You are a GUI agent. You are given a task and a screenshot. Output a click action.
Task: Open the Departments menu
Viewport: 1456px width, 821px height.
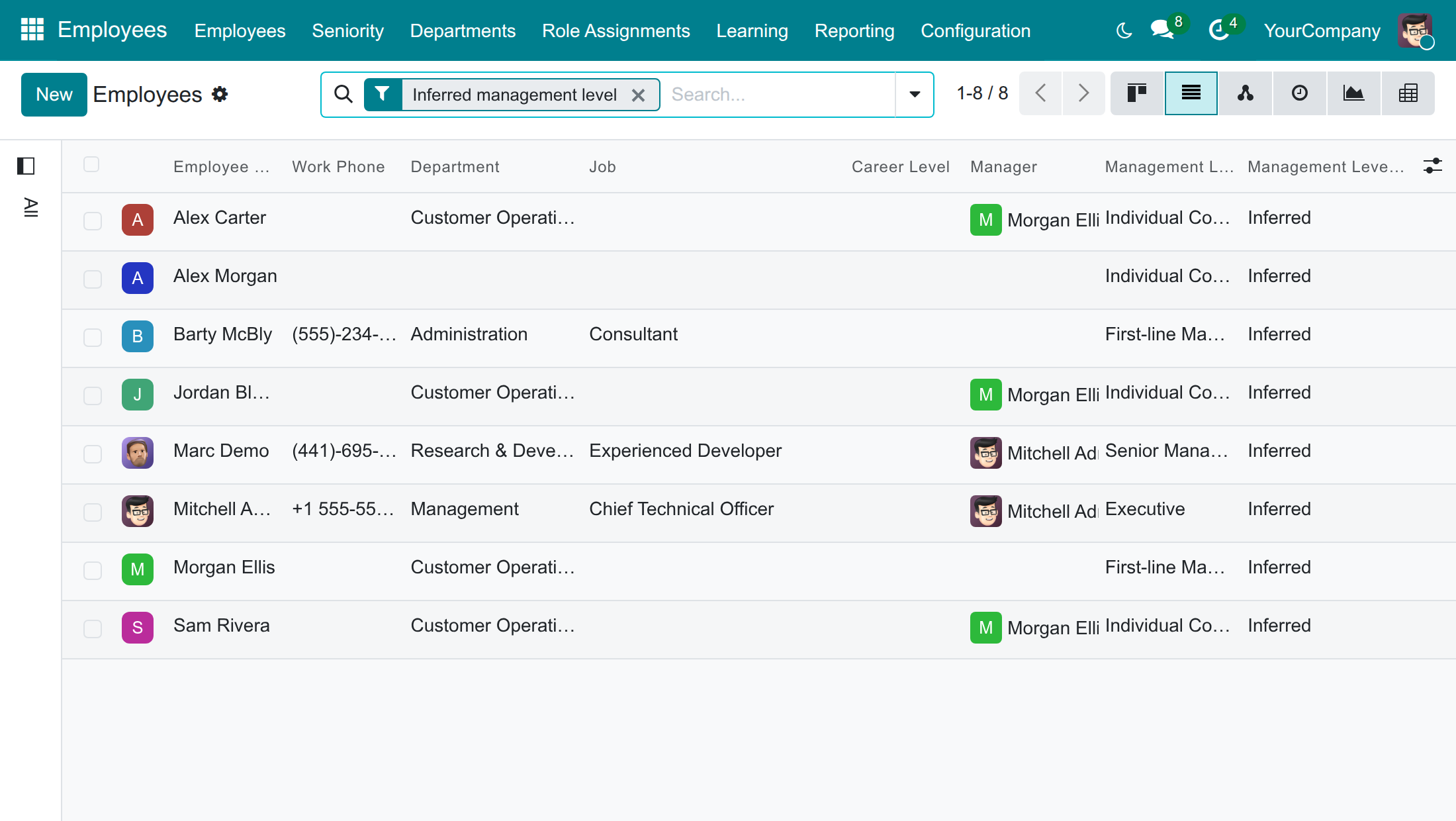click(x=463, y=30)
